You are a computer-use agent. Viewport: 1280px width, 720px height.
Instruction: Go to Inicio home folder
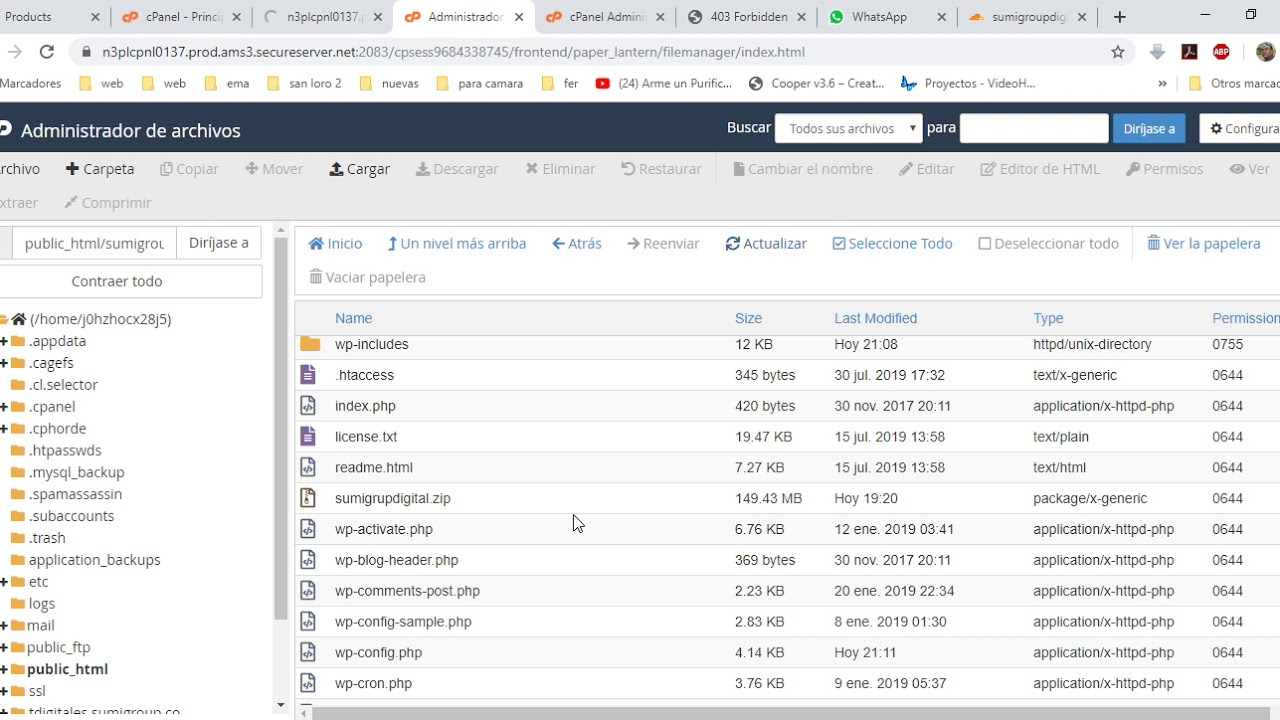(x=336, y=244)
